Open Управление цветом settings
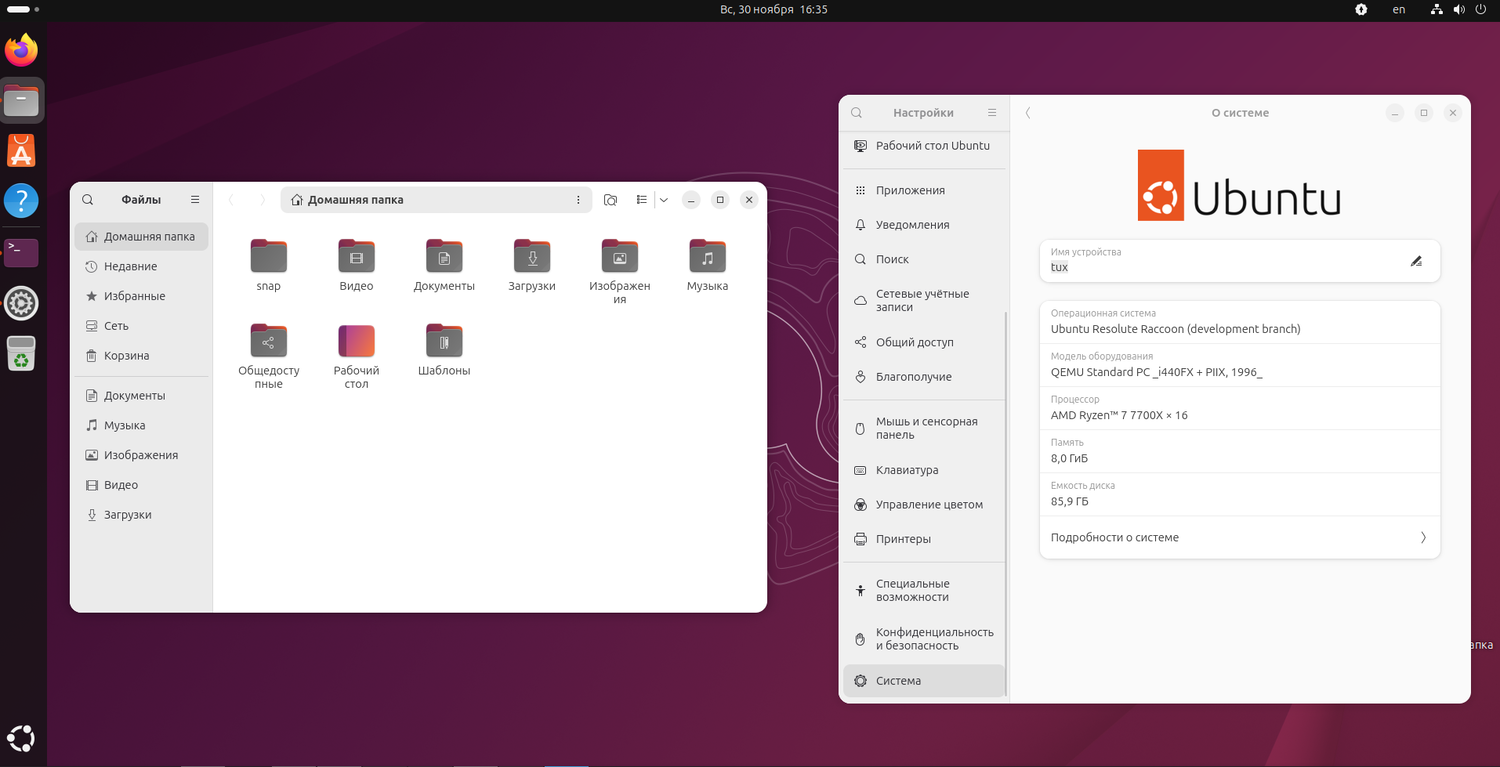The width and height of the screenshot is (1500, 767). [923, 505]
